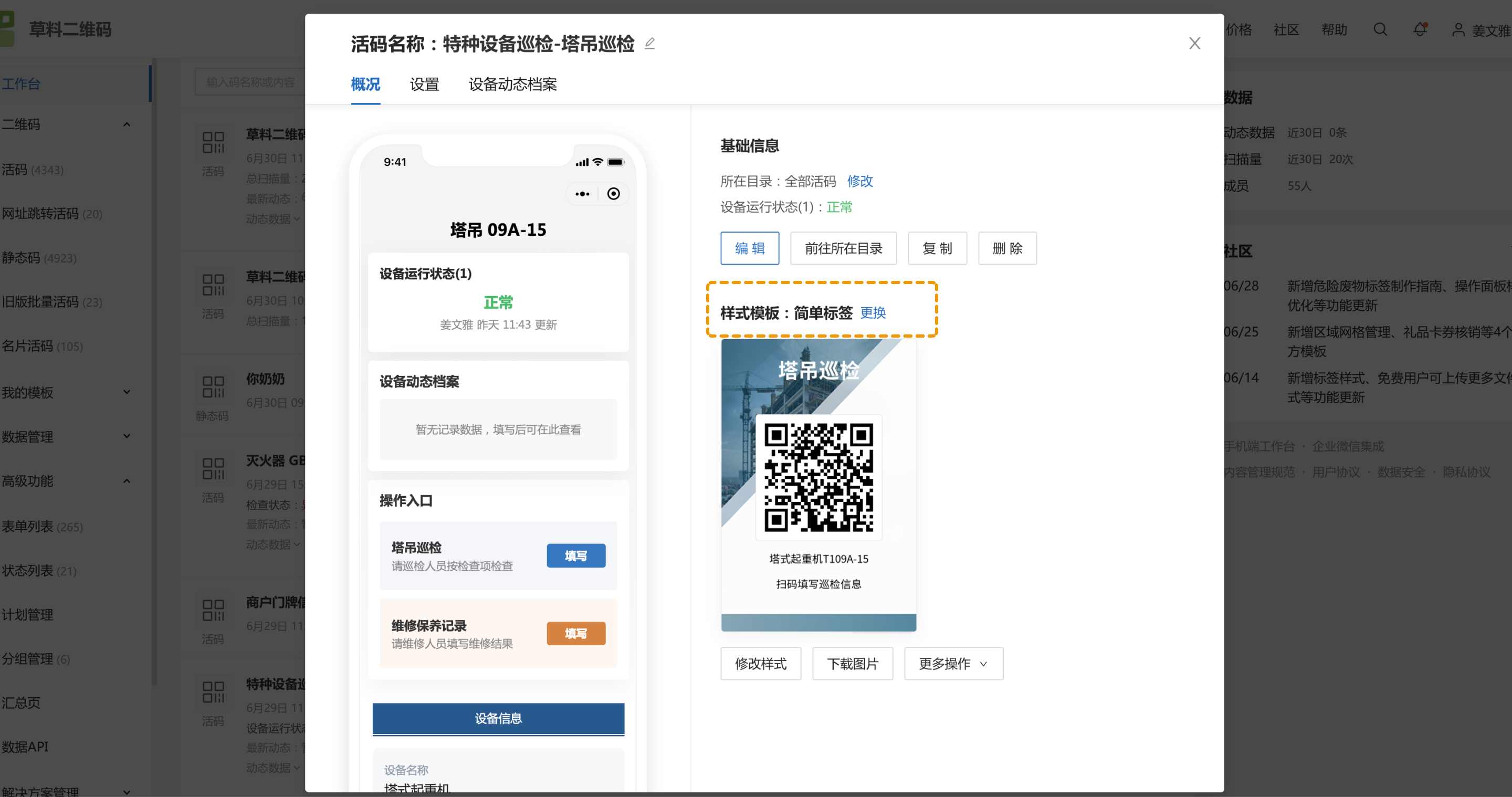Click 更换 link for 样式模板
Viewport: 1512px width, 797px height.
(873, 313)
